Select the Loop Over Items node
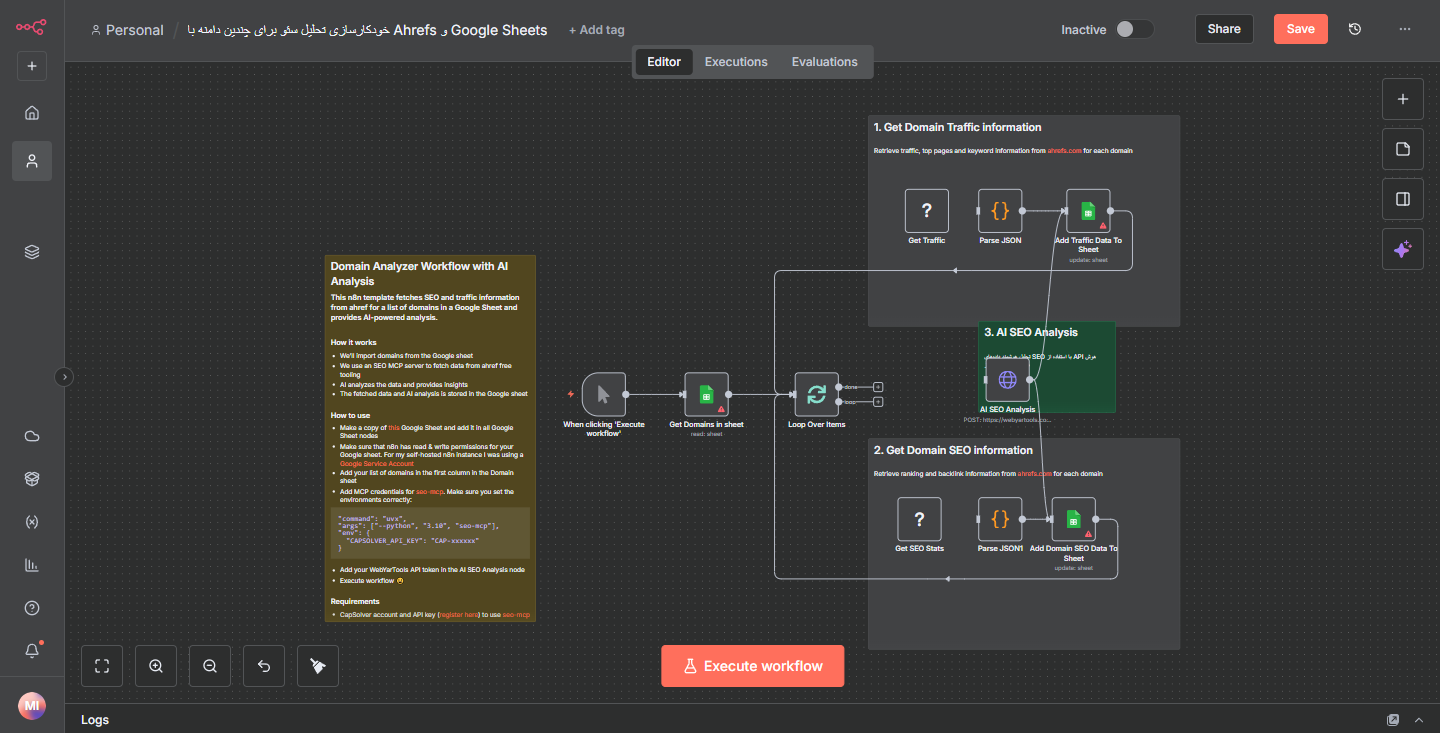The width and height of the screenshot is (1440, 733). 816,394
